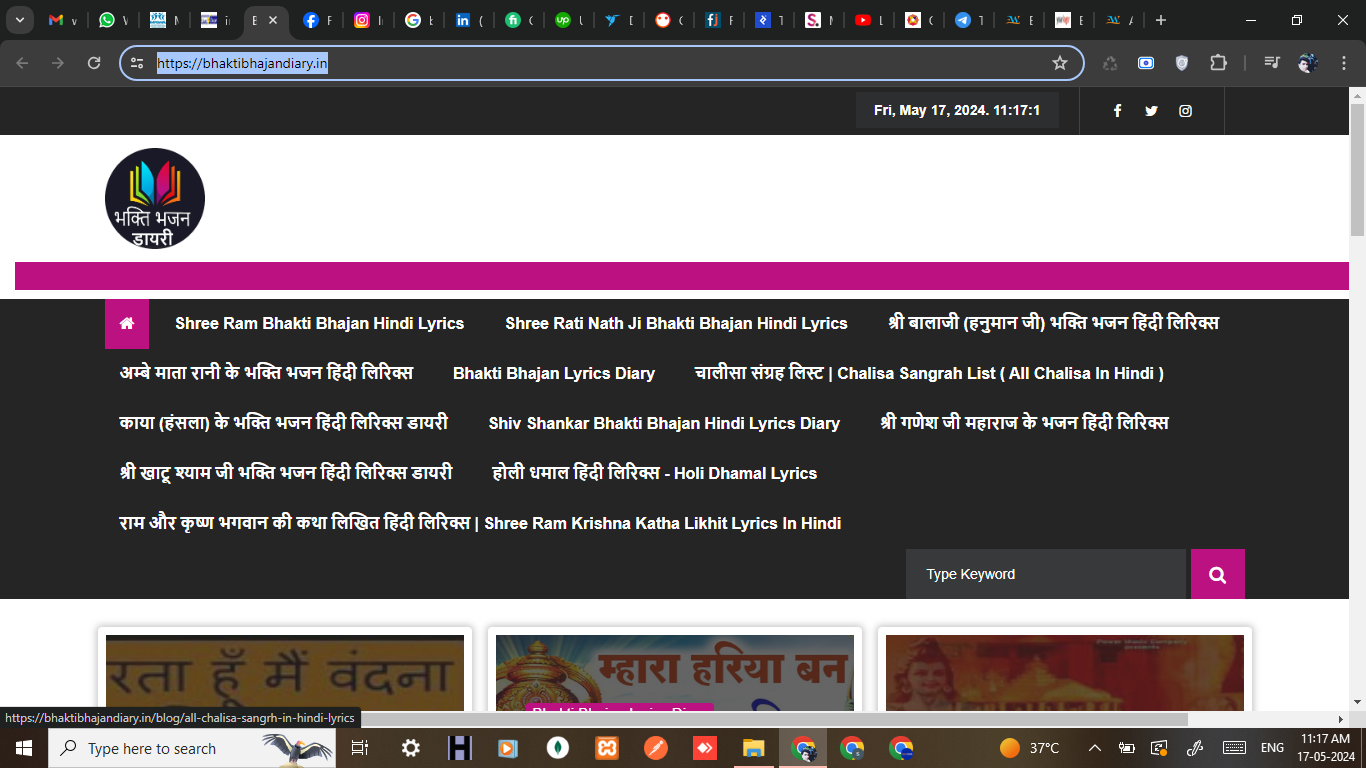Image resolution: width=1366 pixels, height=768 pixels.
Task: Open Shree Rati Nath Ji Bhakti Bhajan menu
Action: click(x=676, y=324)
